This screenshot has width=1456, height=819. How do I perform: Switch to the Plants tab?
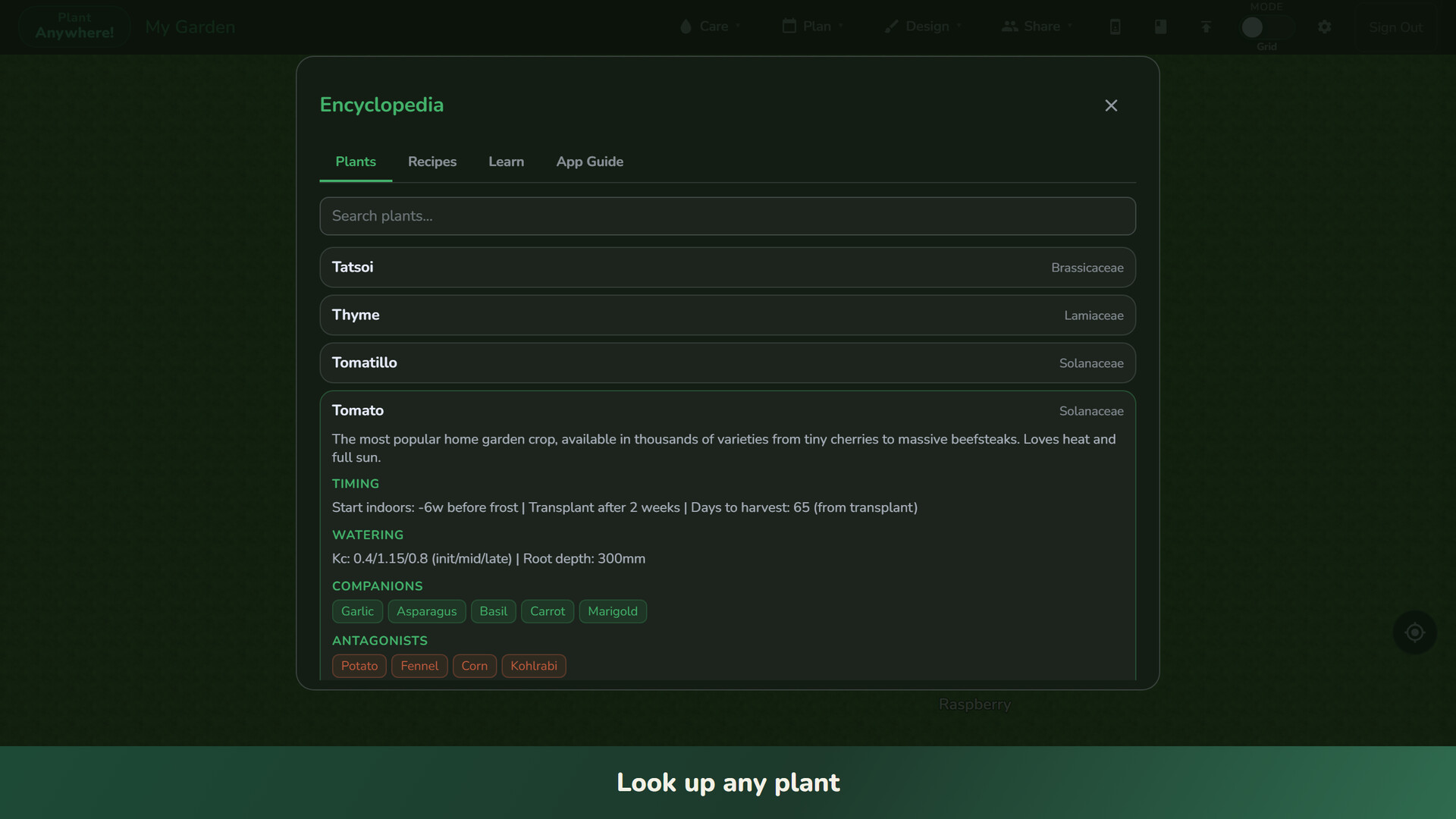356,162
